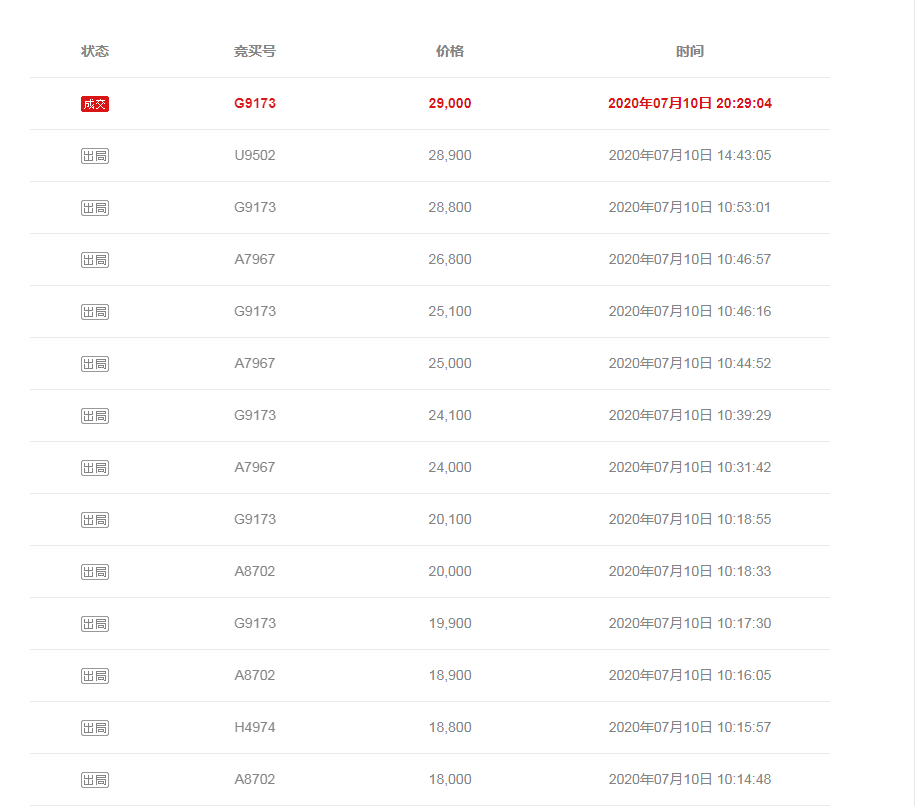Click the timestamp ending in 20:29:04
This screenshot has height=806, width=921.
tap(690, 104)
